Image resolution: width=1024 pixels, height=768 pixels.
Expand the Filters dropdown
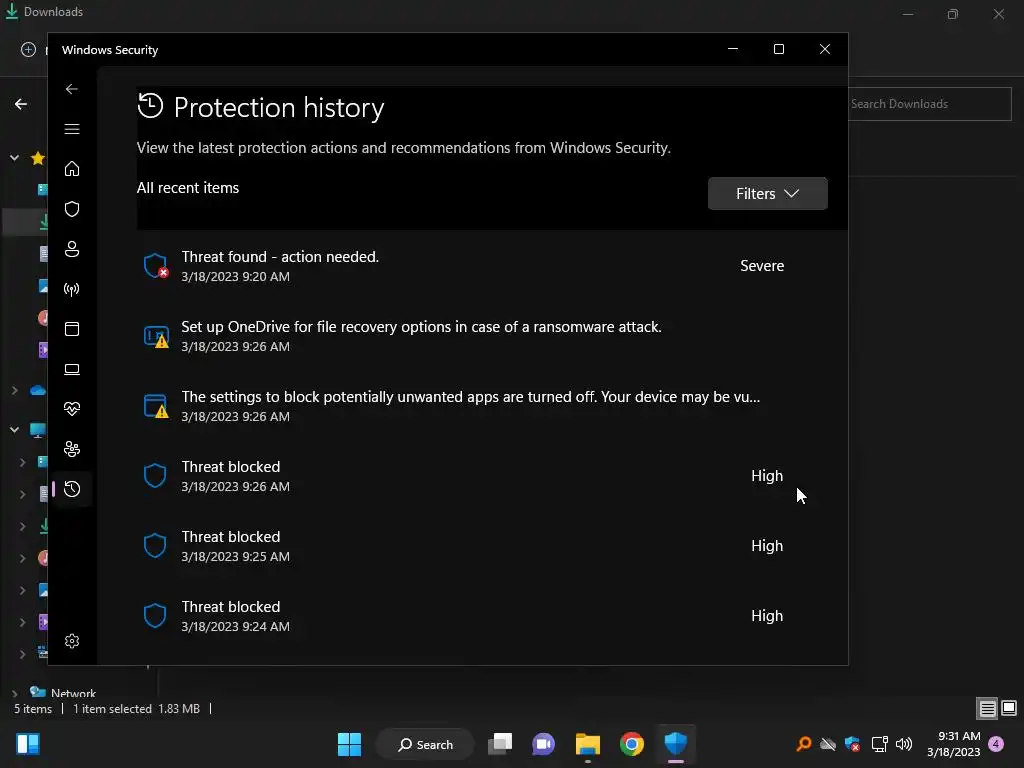767,194
